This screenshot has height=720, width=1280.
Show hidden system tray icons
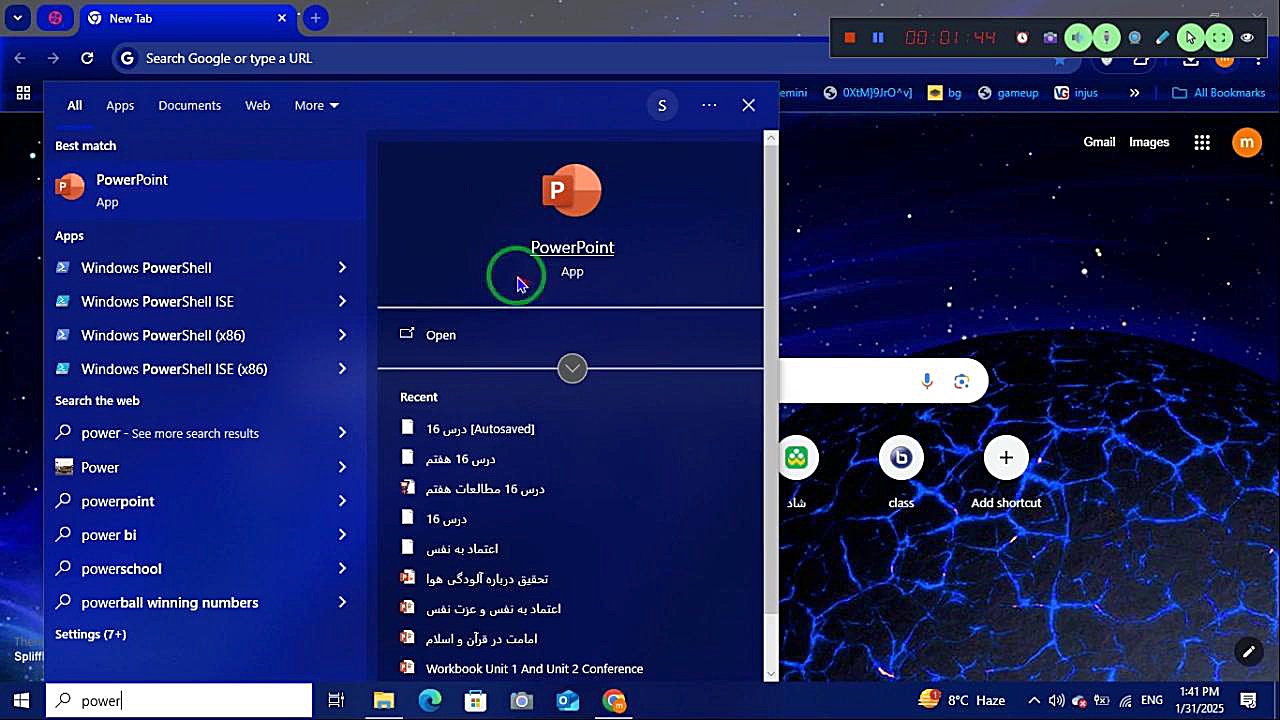[x=1034, y=701]
